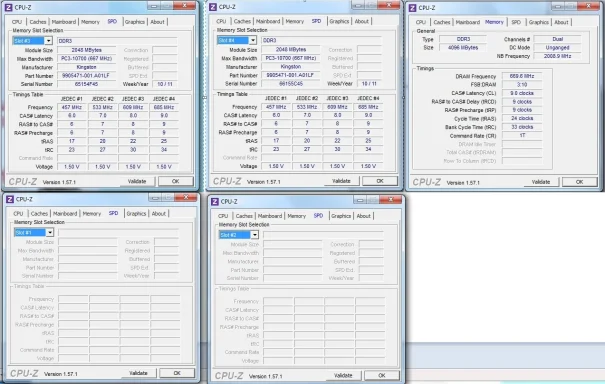Switch to CPU tab in Slot #4 window

coord(221,21)
